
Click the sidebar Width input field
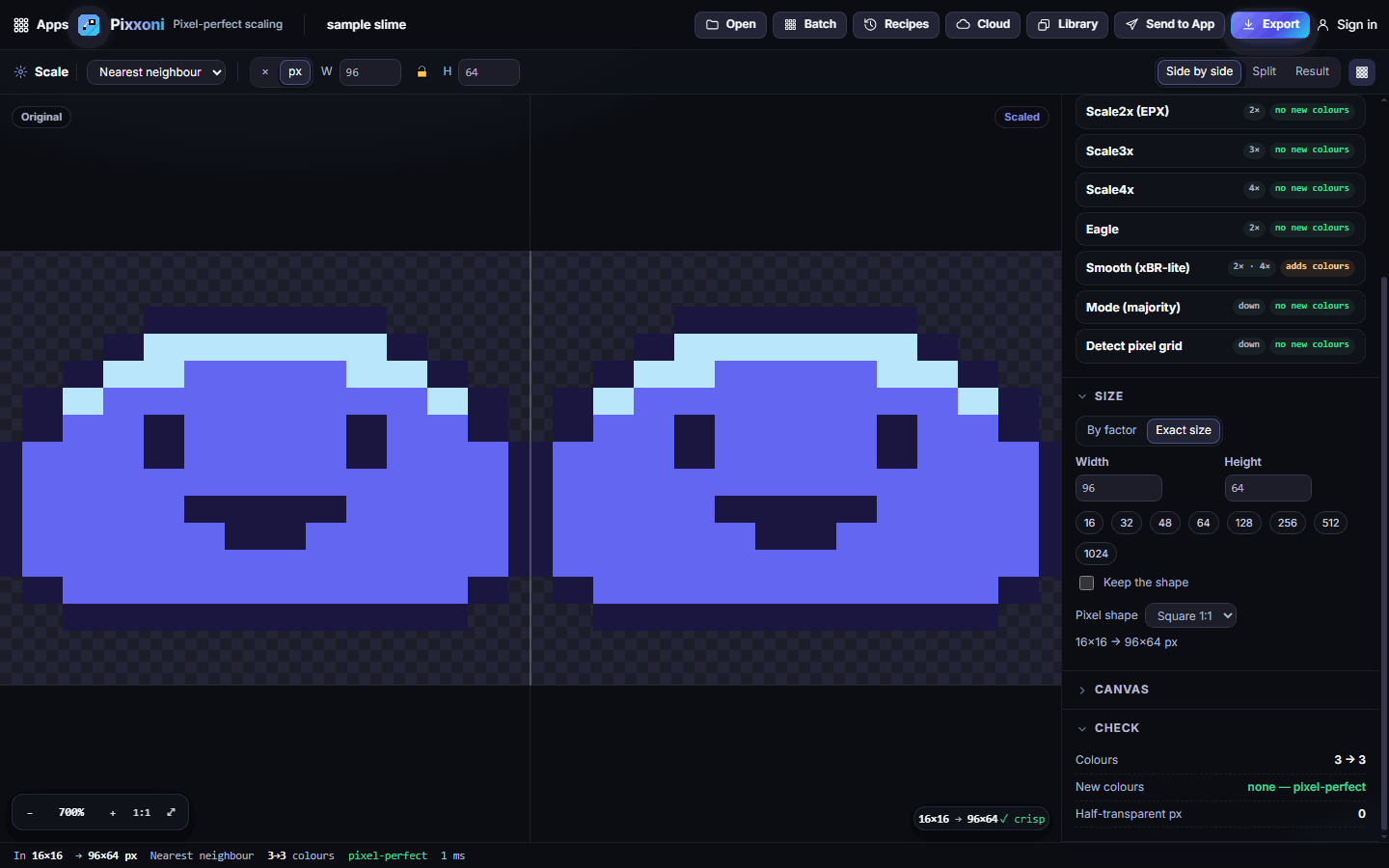(x=1119, y=488)
